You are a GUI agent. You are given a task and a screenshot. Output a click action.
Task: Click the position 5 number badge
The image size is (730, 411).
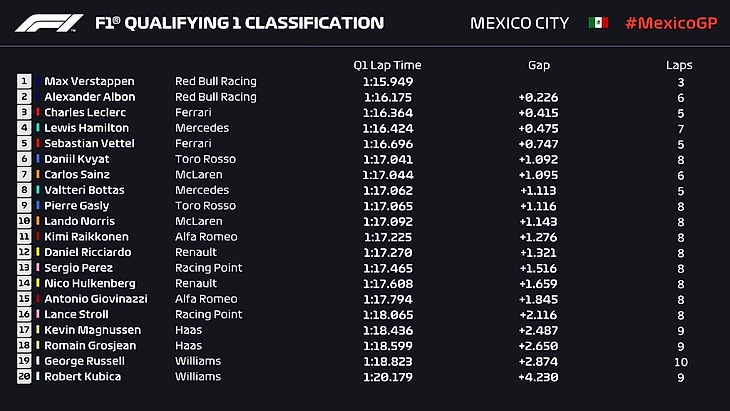[x=24, y=143]
